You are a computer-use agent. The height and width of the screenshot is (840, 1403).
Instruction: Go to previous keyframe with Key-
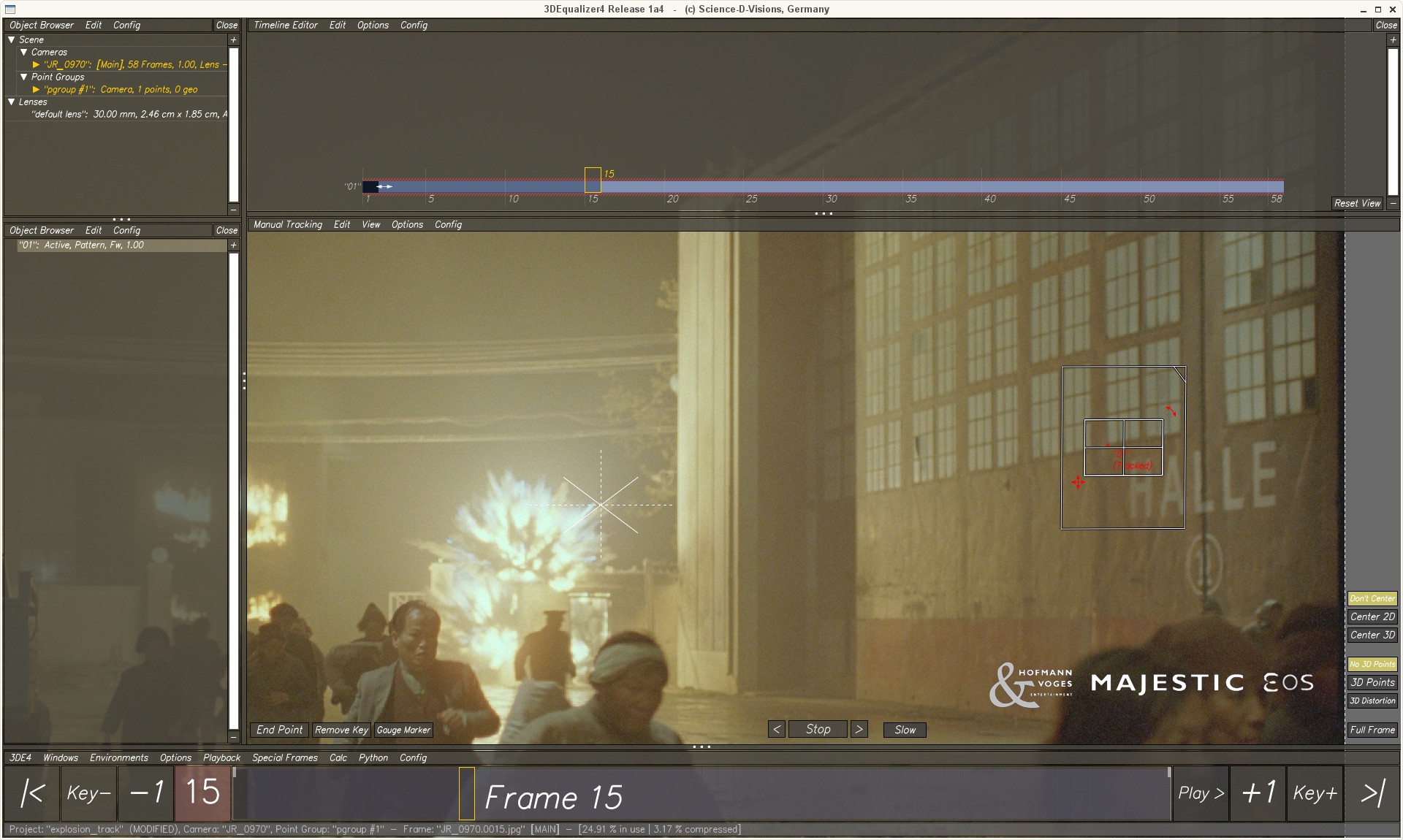(x=88, y=793)
